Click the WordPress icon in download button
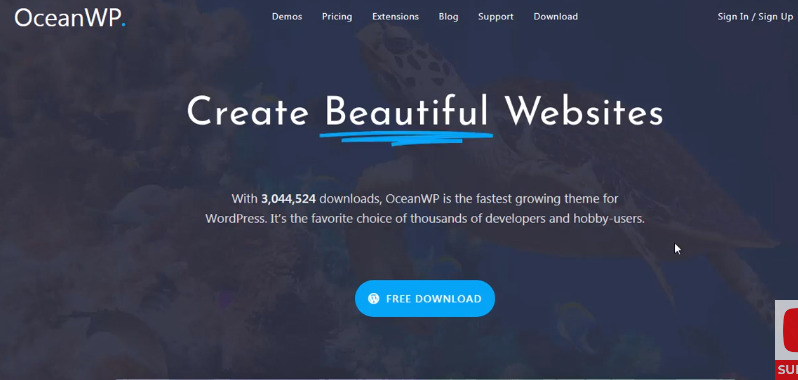 [x=374, y=299]
